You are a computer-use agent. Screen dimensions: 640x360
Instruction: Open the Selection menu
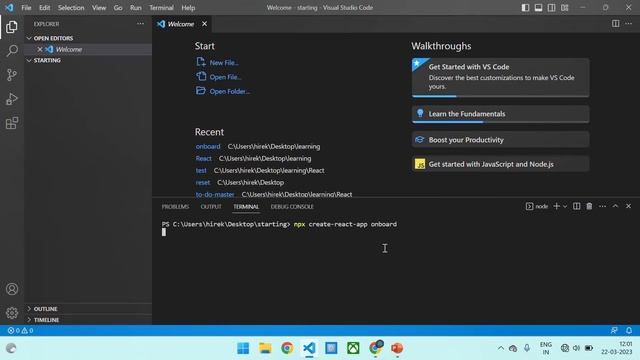tap(71, 8)
